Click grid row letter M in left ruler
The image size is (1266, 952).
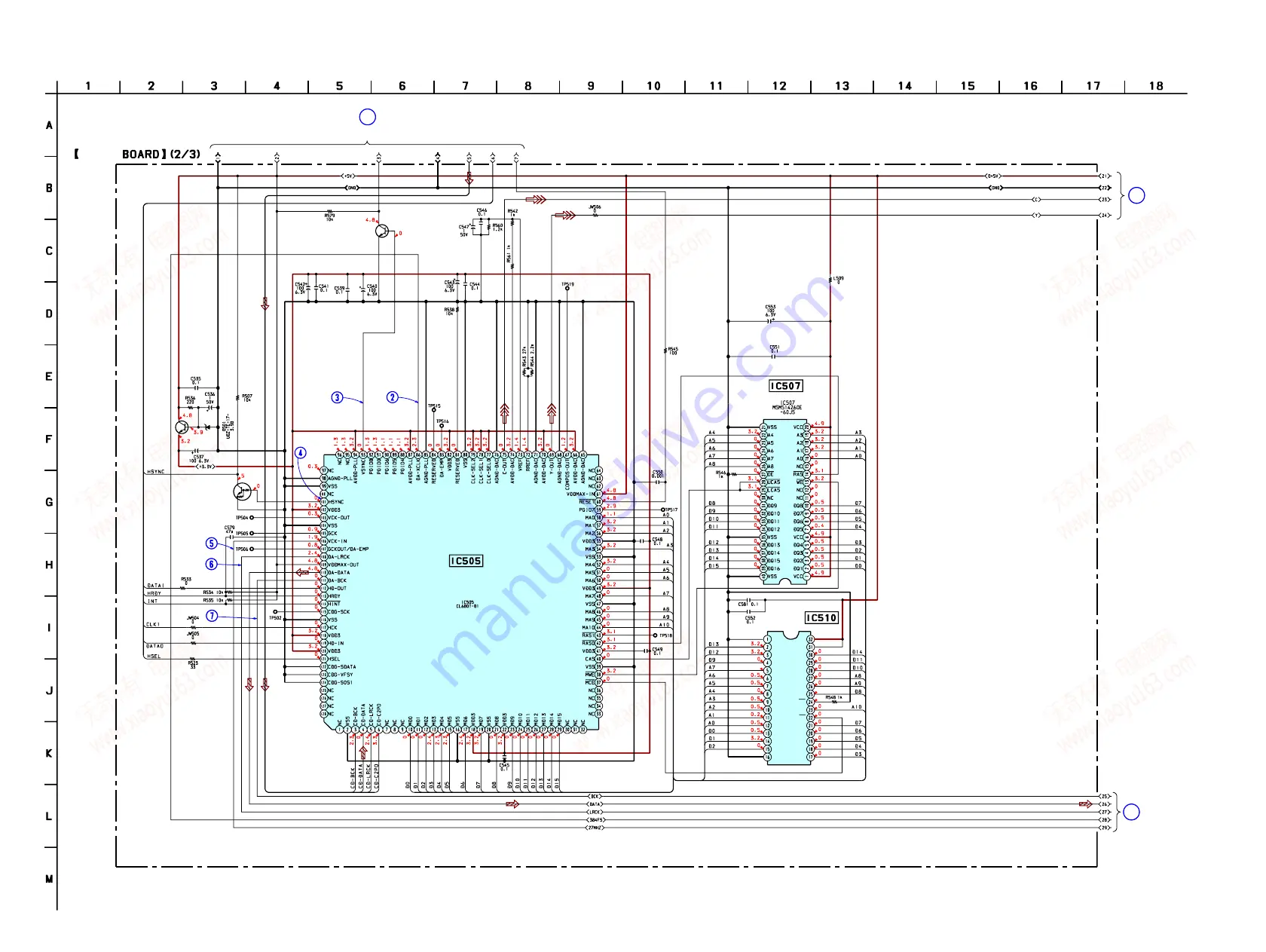[49, 879]
